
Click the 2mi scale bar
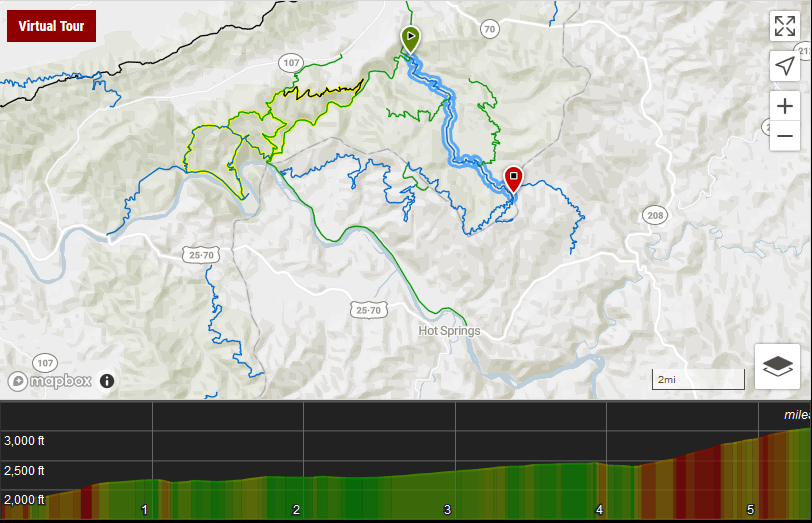click(x=698, y=379)
